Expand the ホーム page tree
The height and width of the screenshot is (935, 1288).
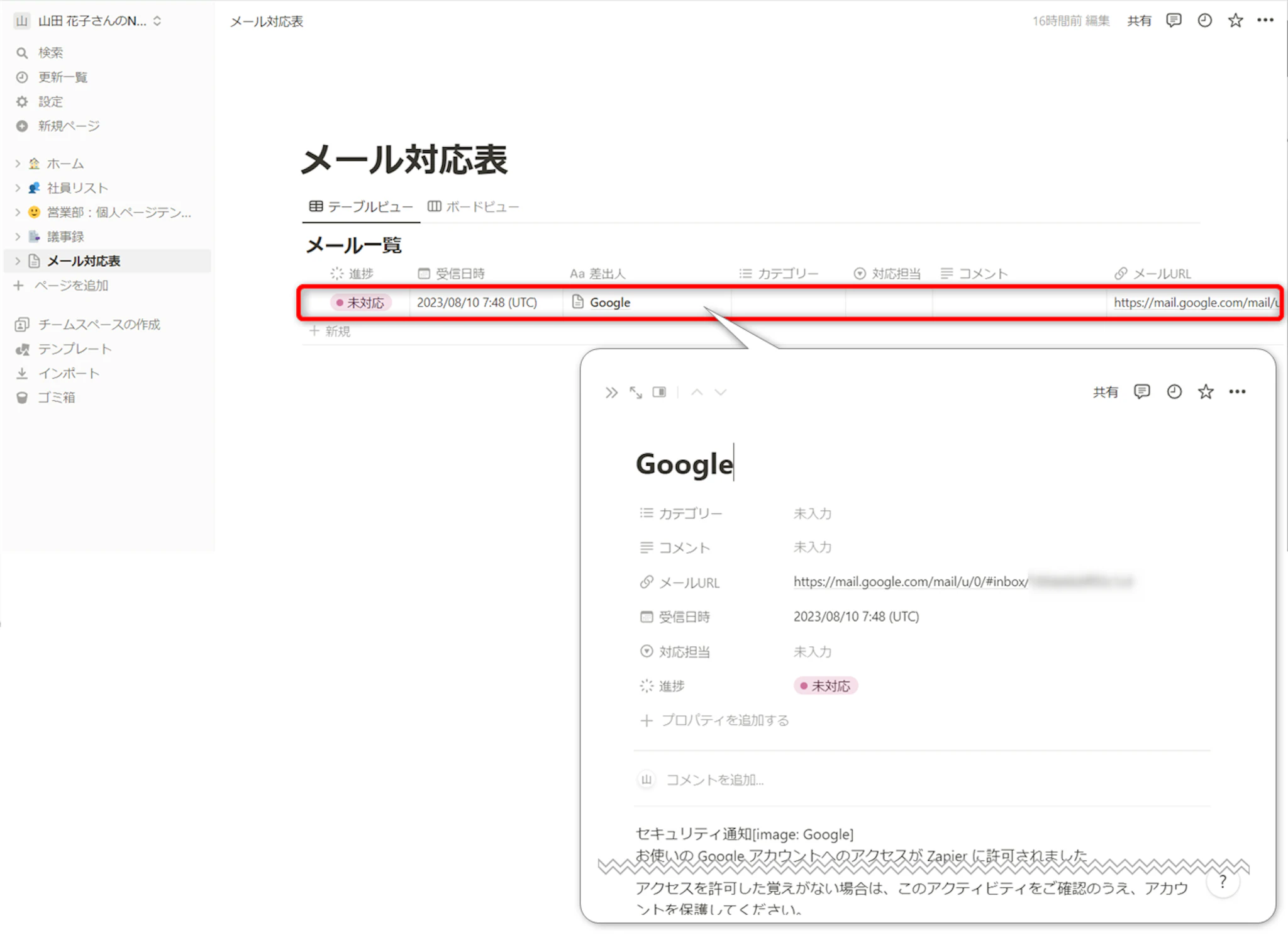(x=18, y=164)
